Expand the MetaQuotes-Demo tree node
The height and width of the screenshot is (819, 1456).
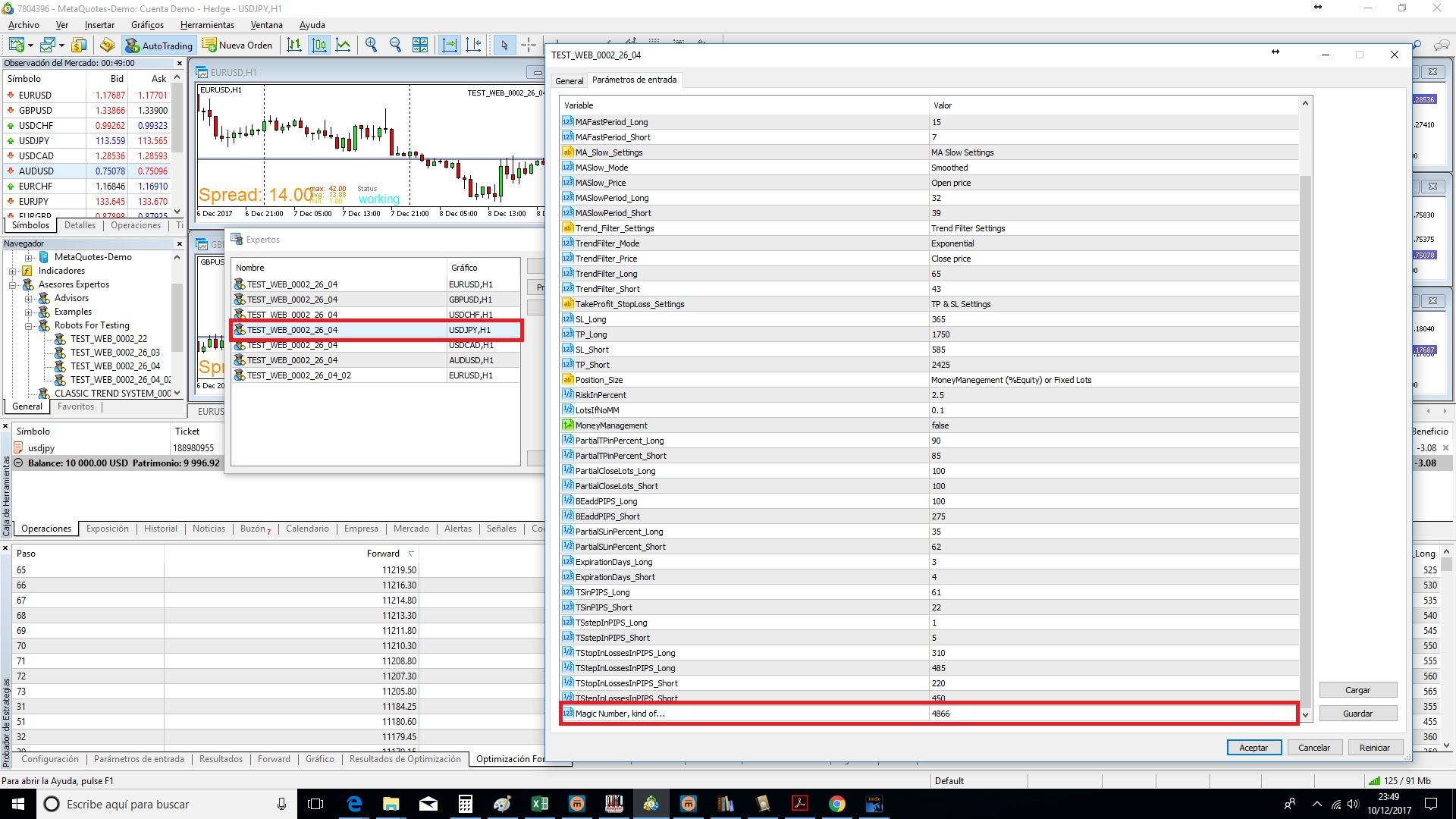tap(28, 258)
